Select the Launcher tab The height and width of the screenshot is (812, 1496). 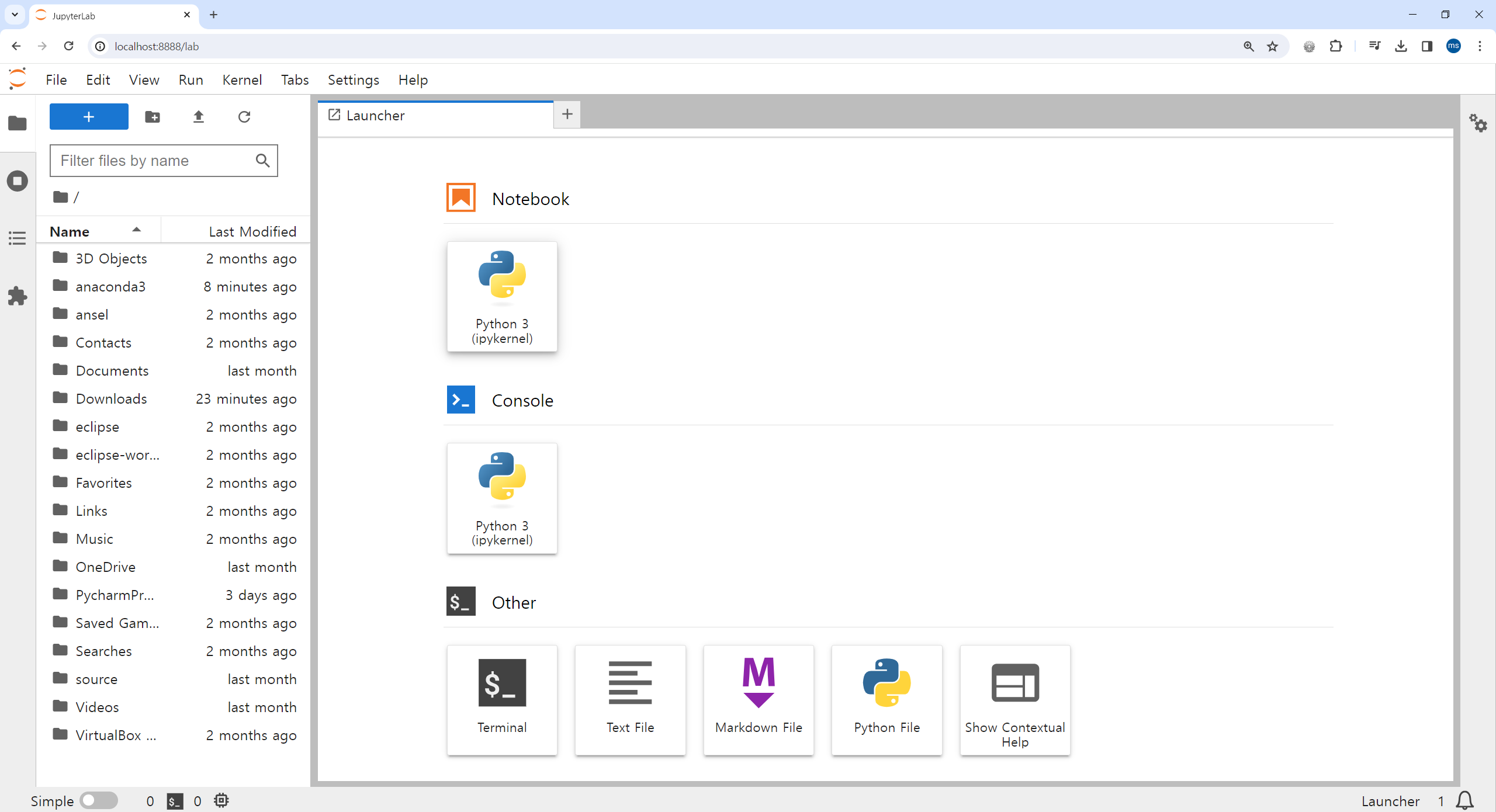pyautogui.click(x=435, y=115)
